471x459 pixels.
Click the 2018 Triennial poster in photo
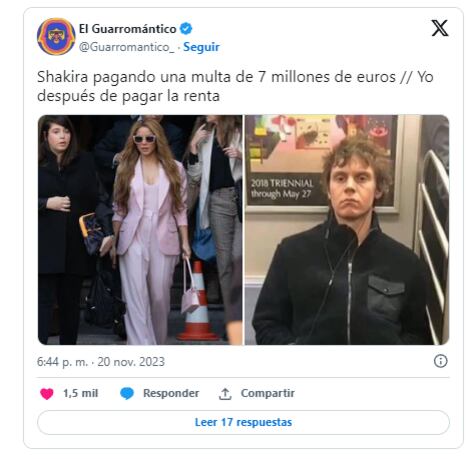click(x=322, y=163)
